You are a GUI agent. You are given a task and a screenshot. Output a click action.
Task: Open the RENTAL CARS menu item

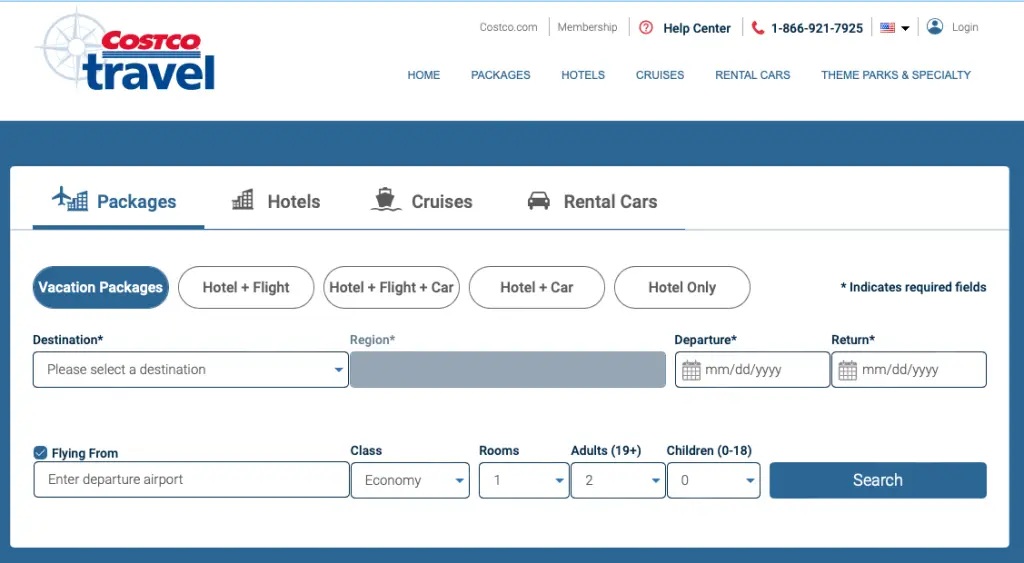[752, 75]
